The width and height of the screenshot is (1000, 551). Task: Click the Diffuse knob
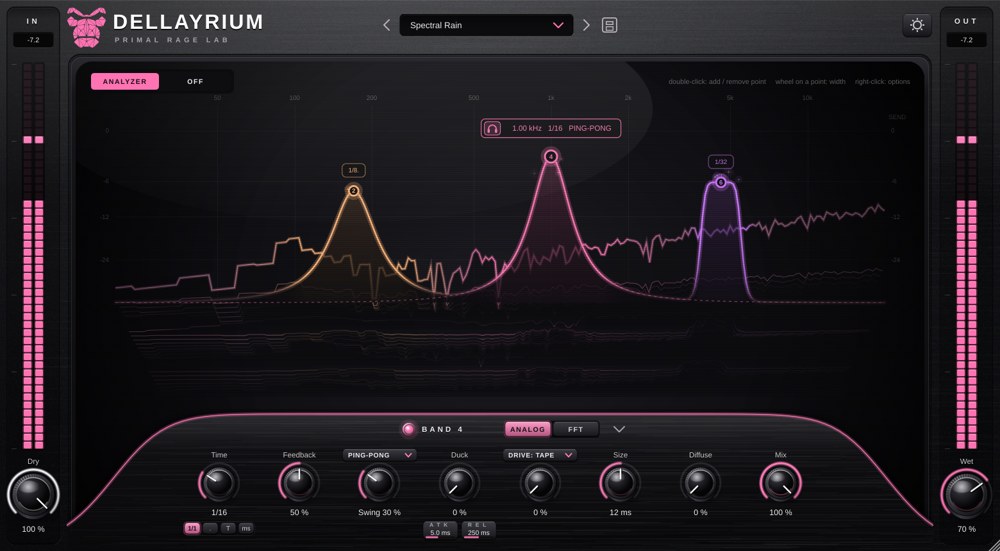pos(700,483)
